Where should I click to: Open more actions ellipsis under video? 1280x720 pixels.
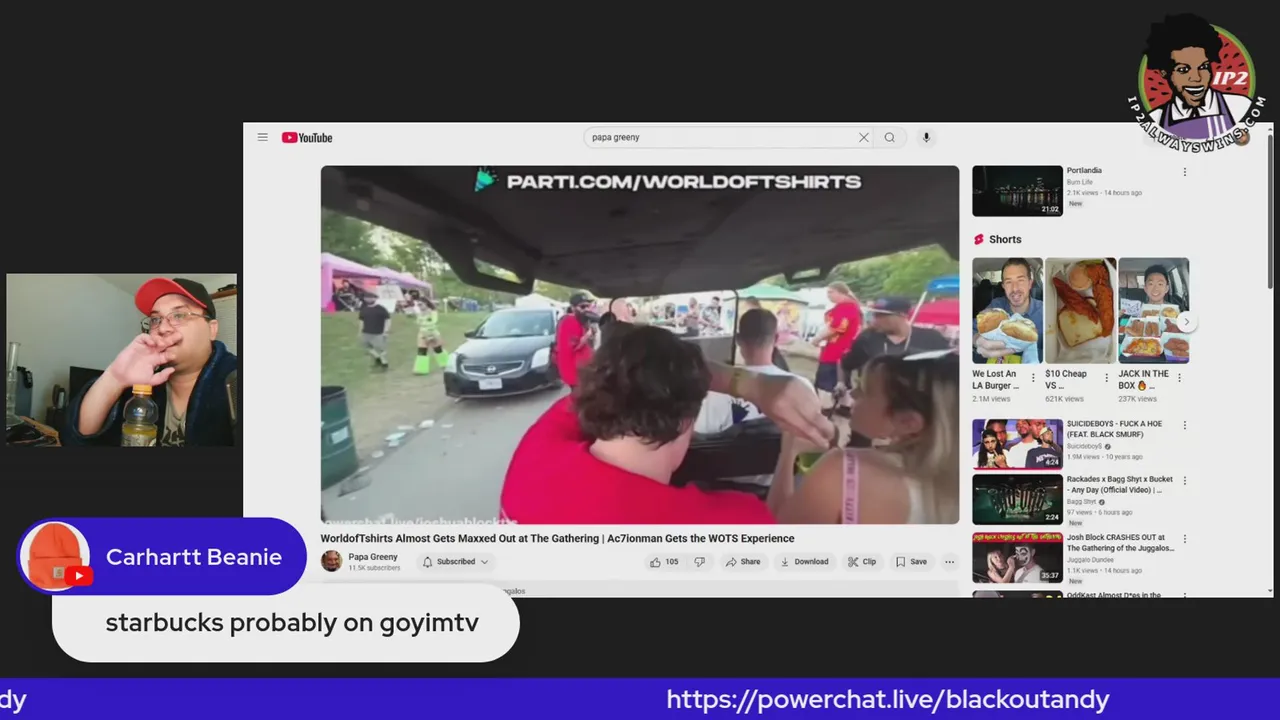click(x=949, y=562)
